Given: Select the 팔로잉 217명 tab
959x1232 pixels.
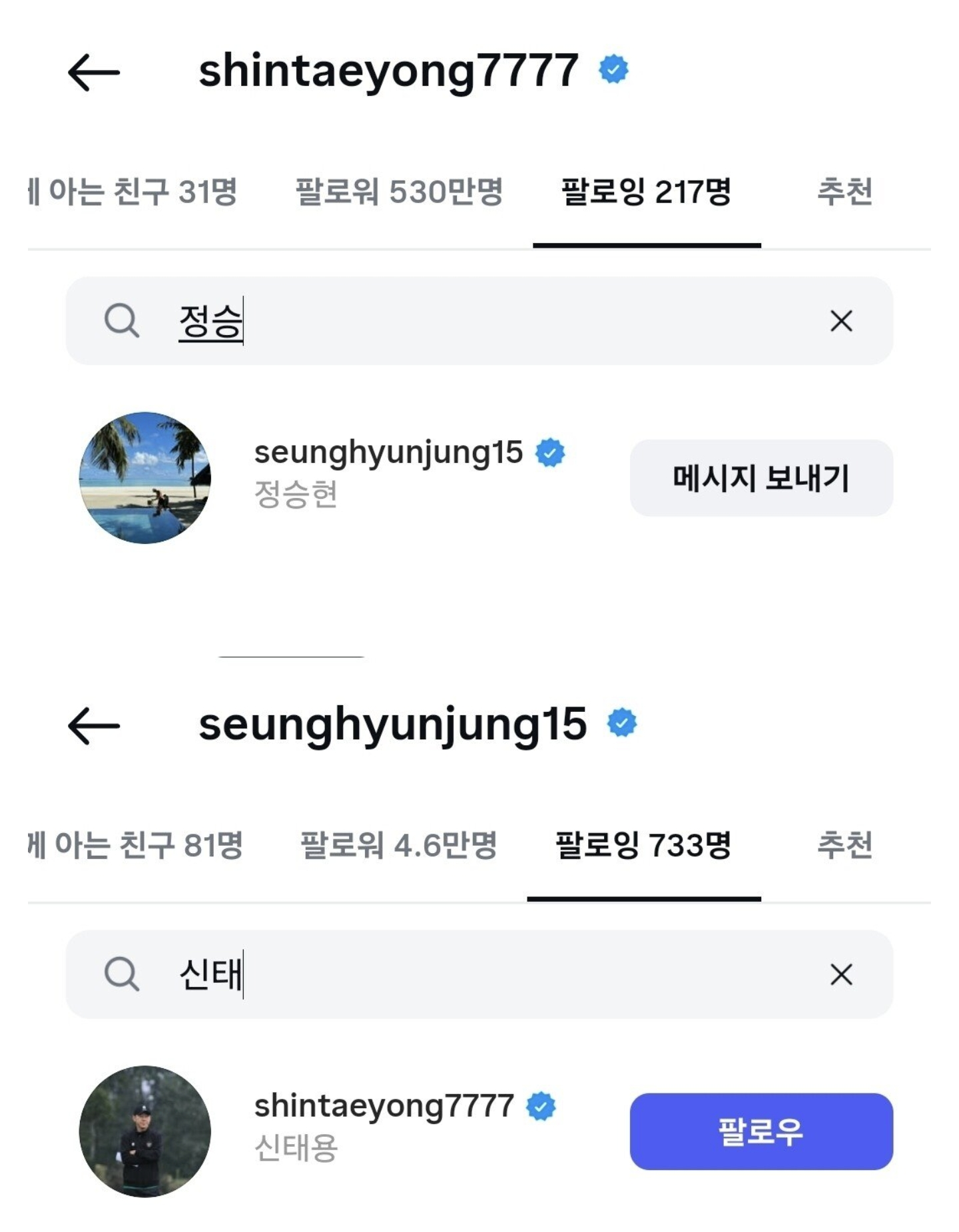Looking at the screenshot, I should tap(646, 192).
